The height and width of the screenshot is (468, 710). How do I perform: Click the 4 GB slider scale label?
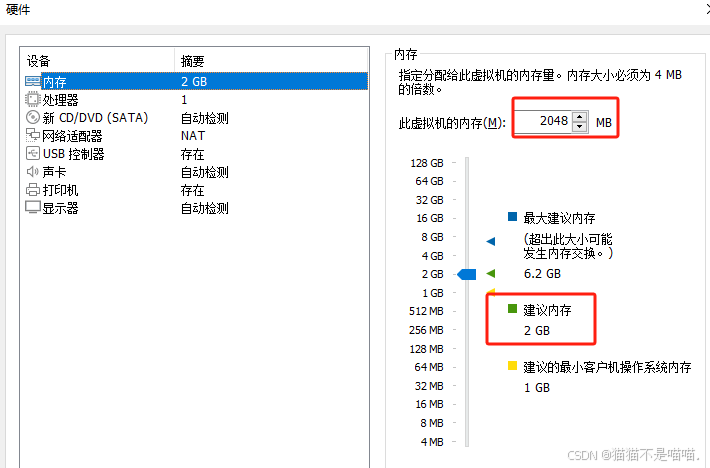pos(432,256)
